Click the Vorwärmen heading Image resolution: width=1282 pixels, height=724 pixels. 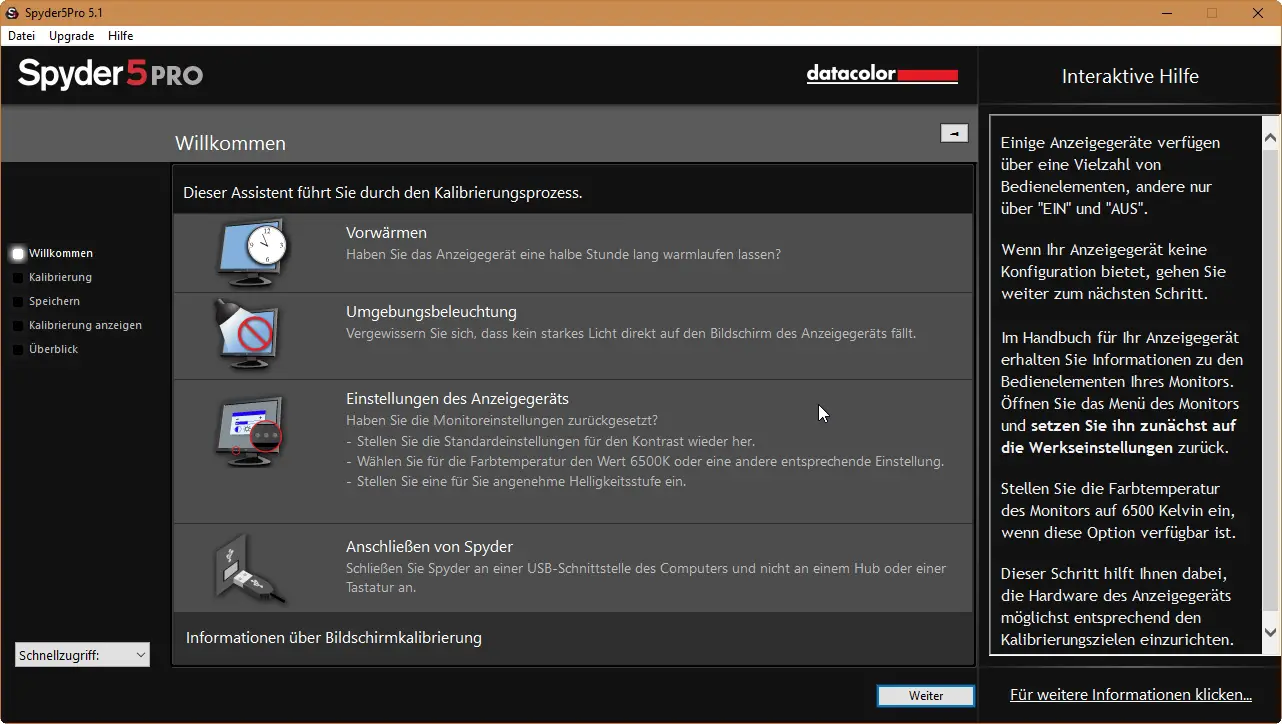386,233
